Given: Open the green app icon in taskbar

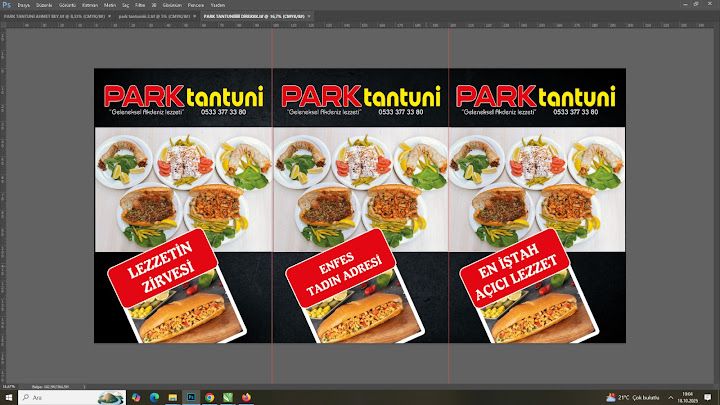Looking at the screenshot, I should (228, 397).
